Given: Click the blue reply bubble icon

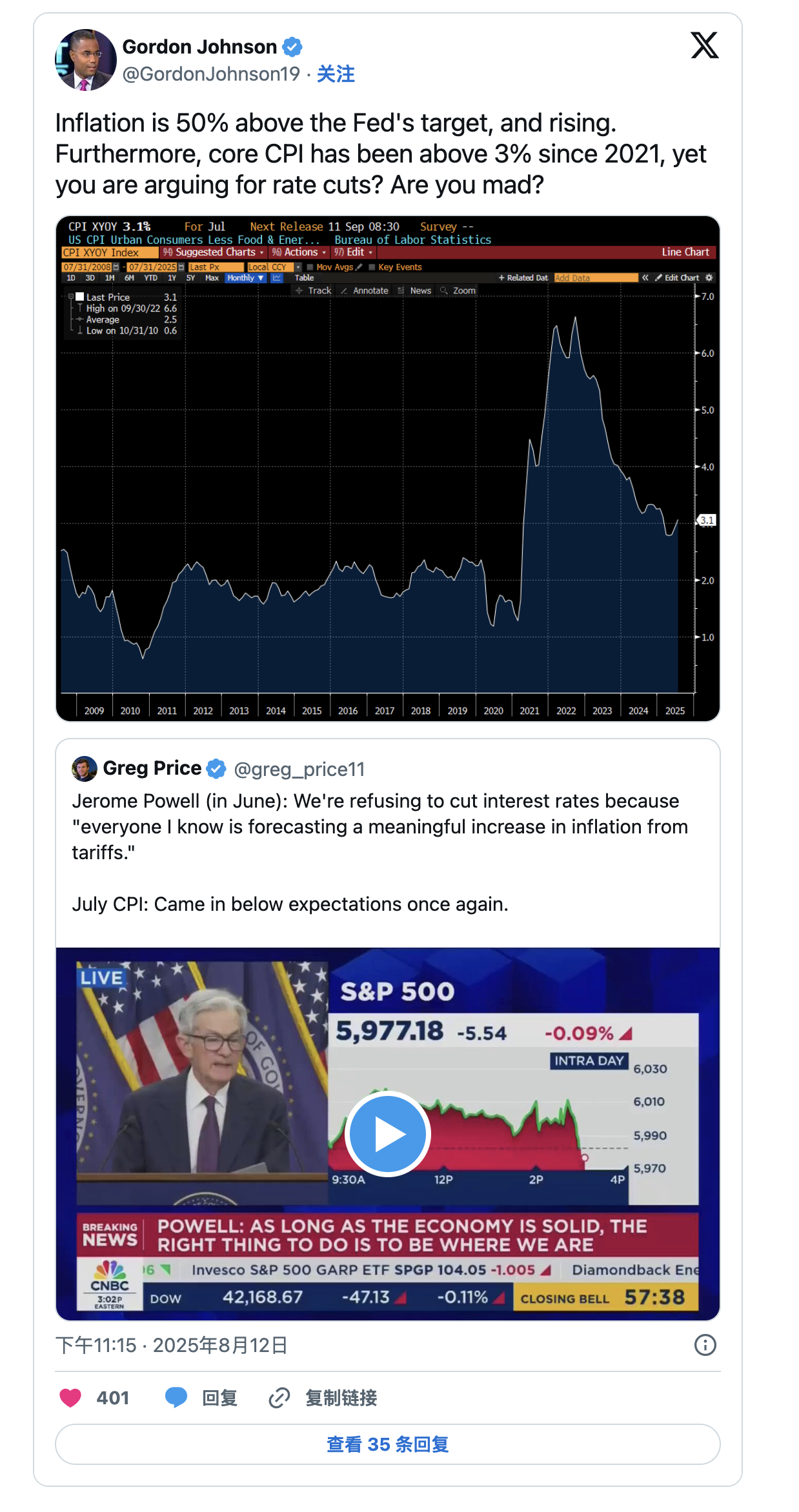Looking at the screenshot, I should tap(176, 1397).
